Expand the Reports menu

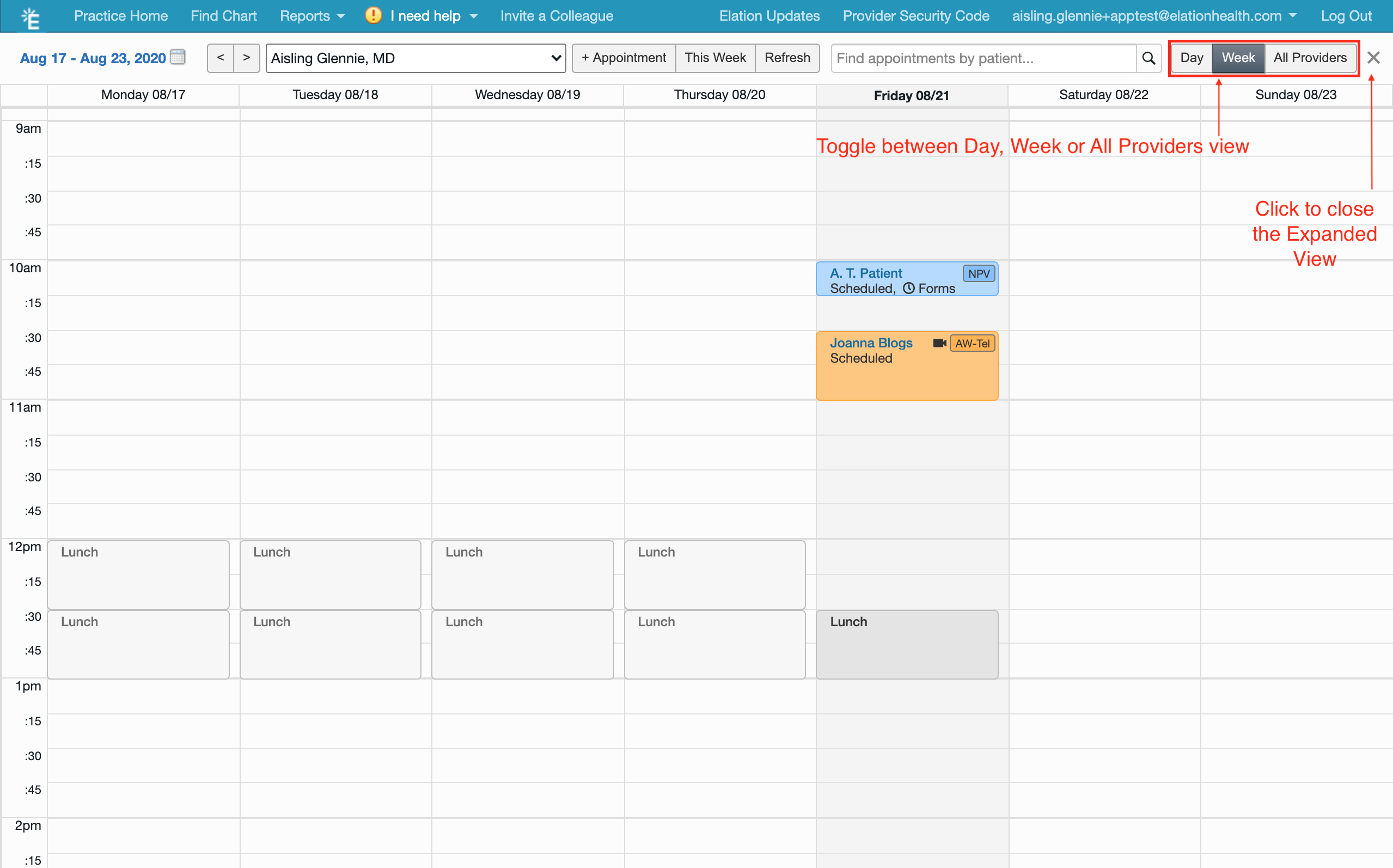coord(311,15)
